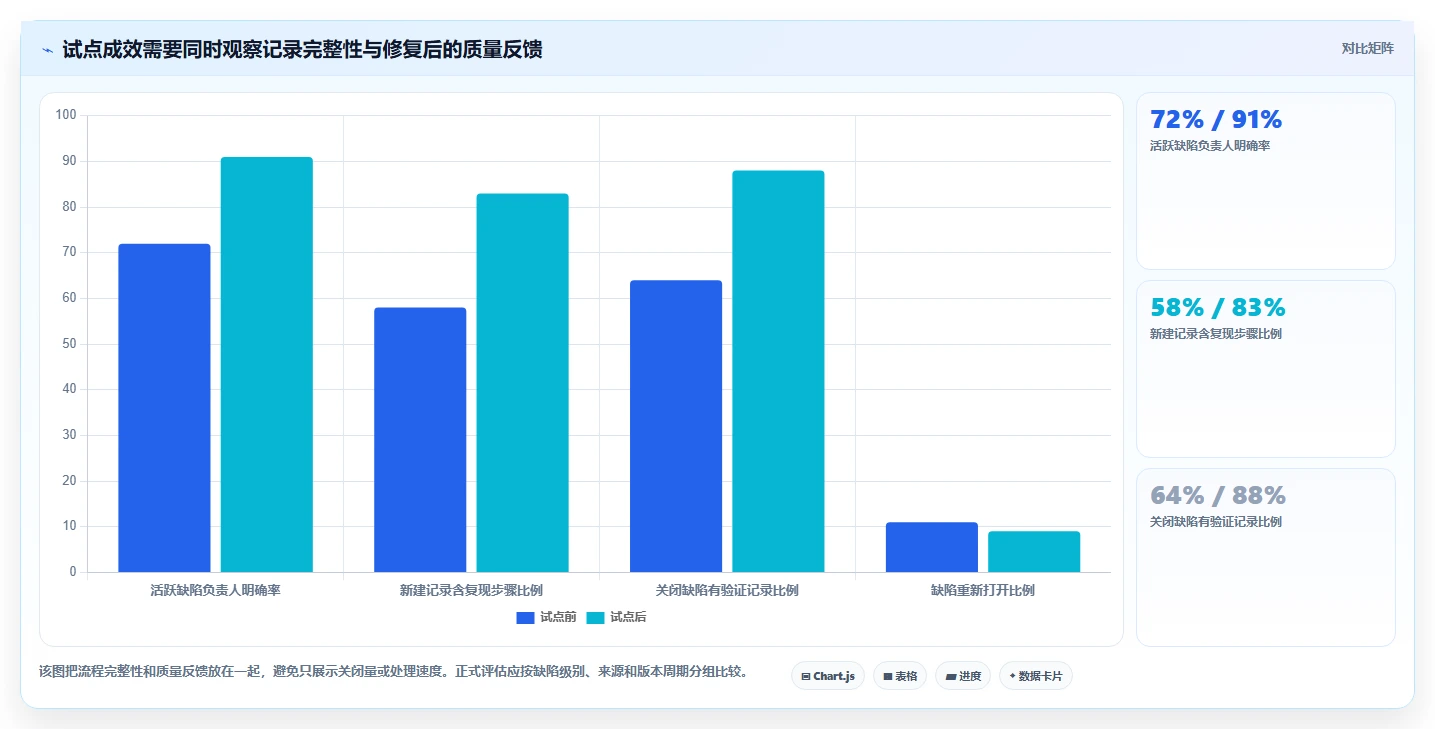Click the 试点后 bar for 活跃缺陷负责人明确率
Screen dimensions: 1435x729
(267, 365)
